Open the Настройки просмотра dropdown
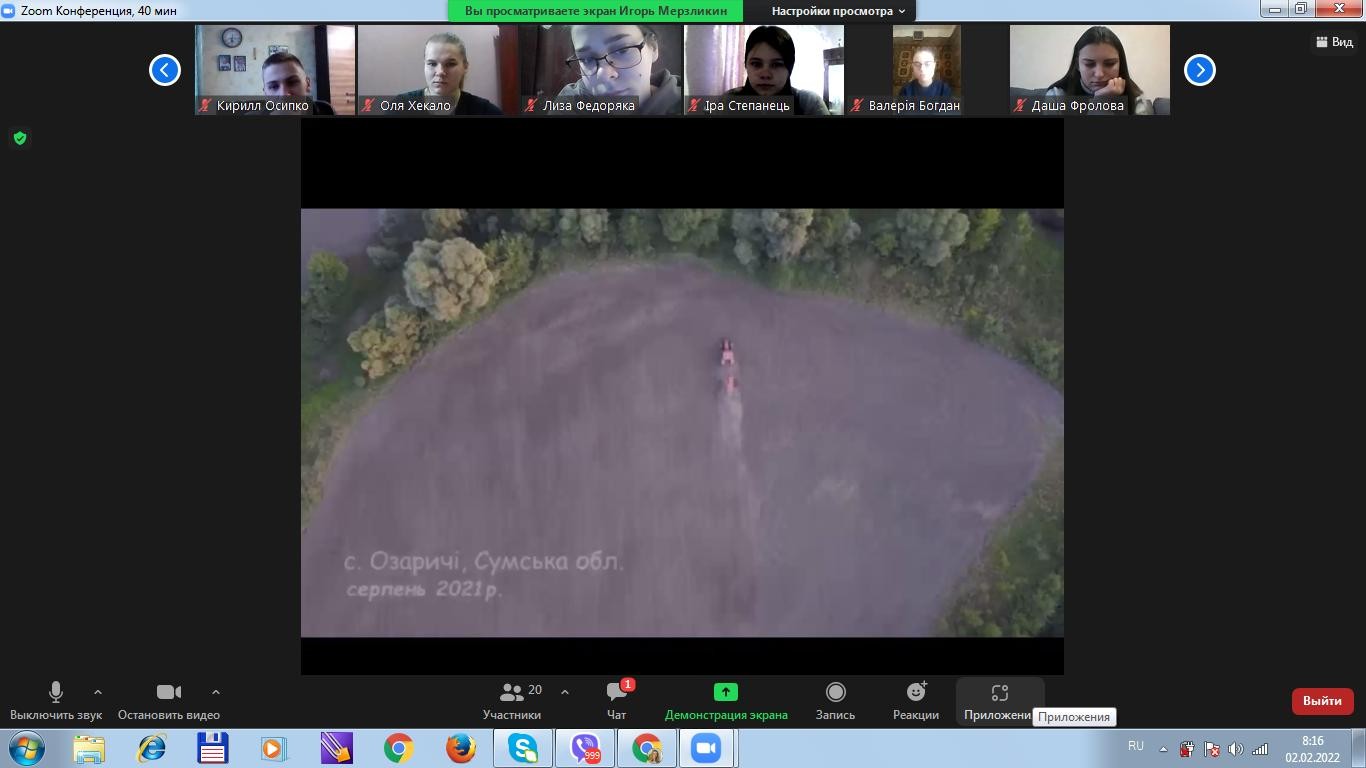 pyautogui.click(x=838, y=11)
